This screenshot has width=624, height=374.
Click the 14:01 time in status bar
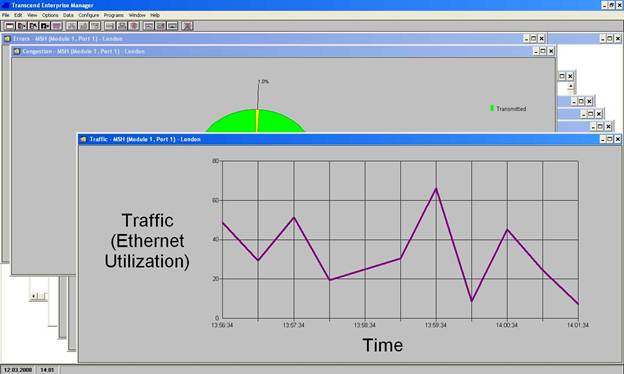(x=47, y=370)
